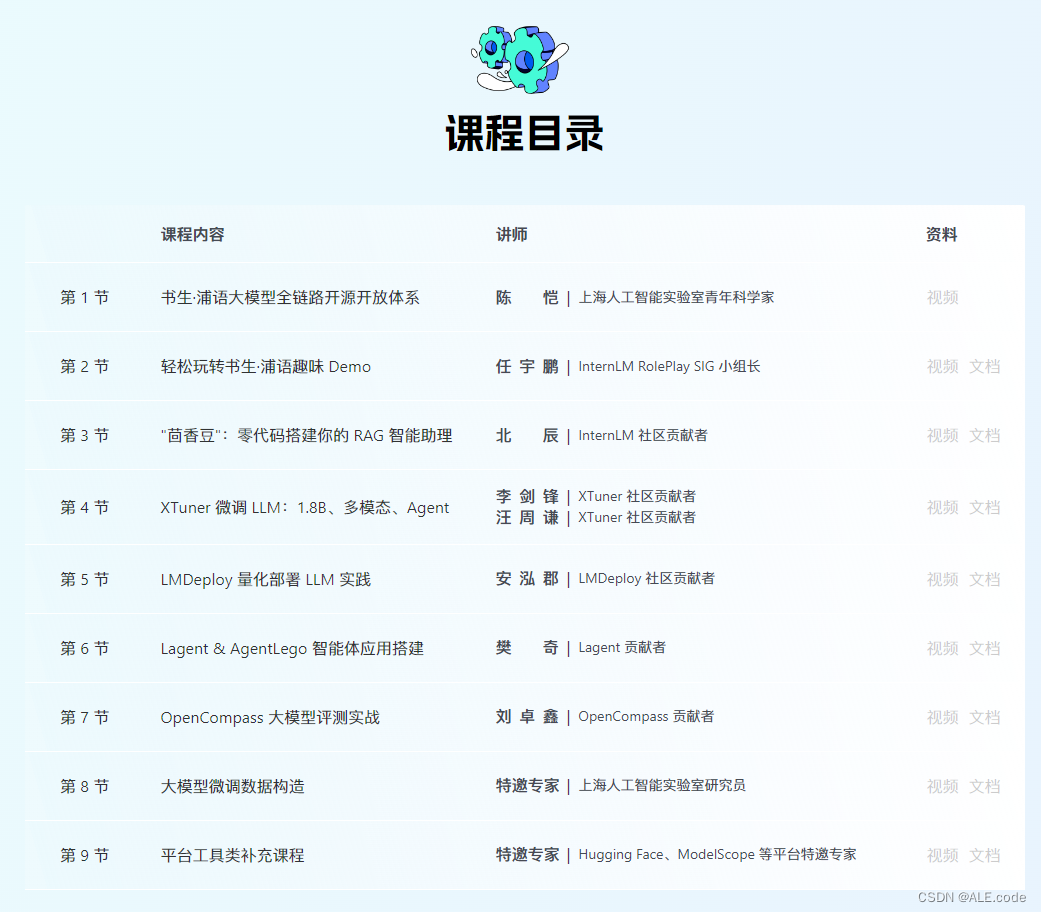Click lecturer name 刘卓鑫

(x=527, y=716)
